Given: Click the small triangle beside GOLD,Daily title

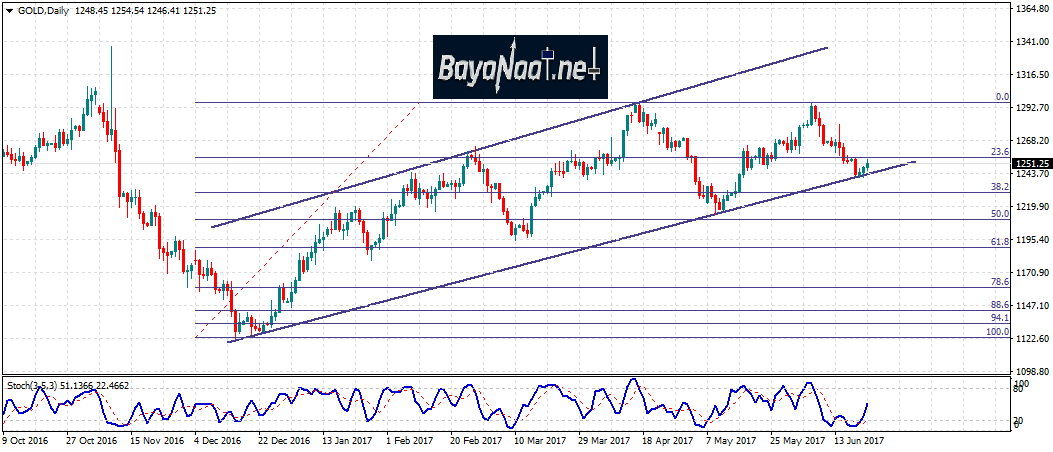Looking at the screenshot, I should (x=7, y=9).
